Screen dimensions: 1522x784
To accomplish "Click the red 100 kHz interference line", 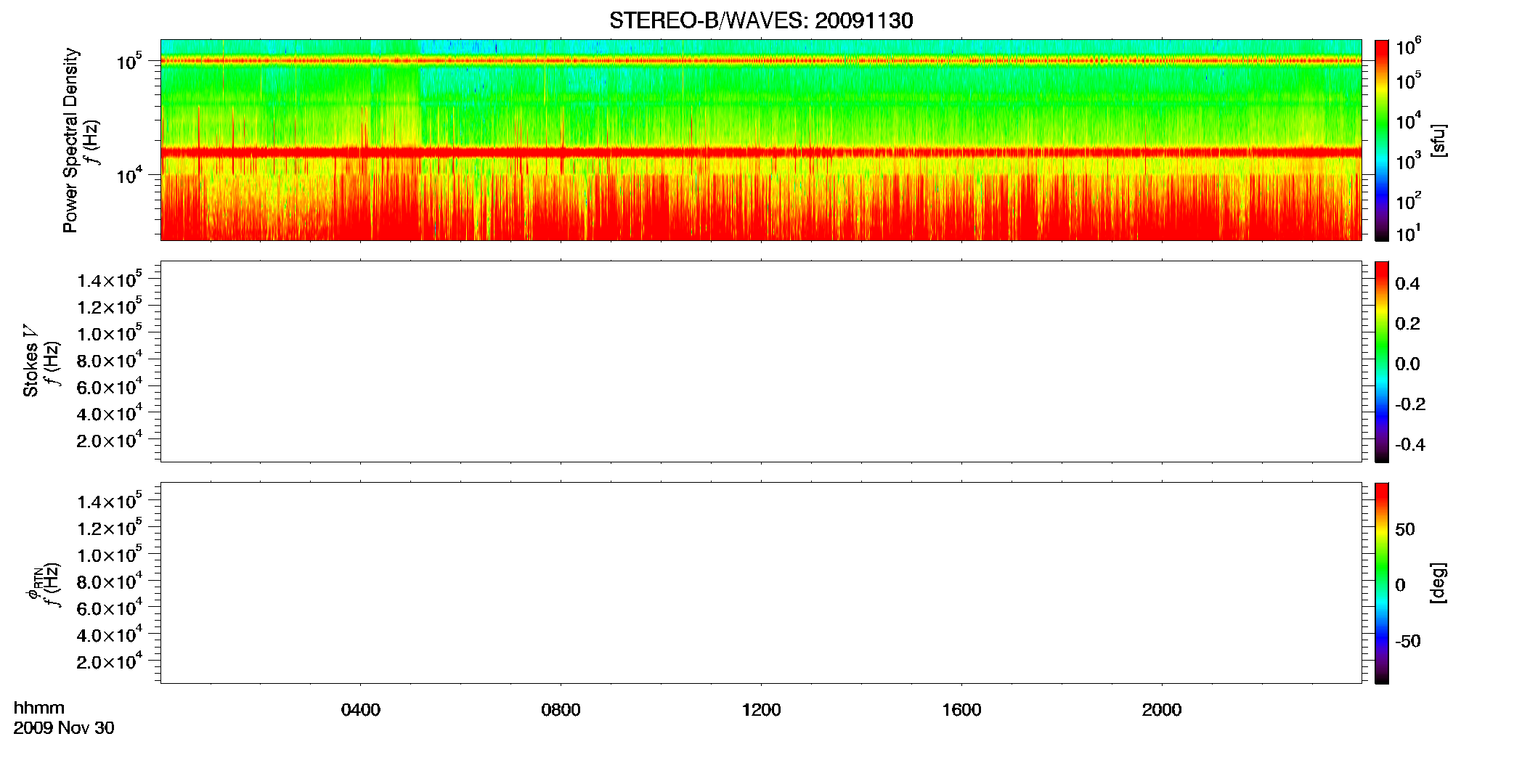I will click(x=761, y=61).
